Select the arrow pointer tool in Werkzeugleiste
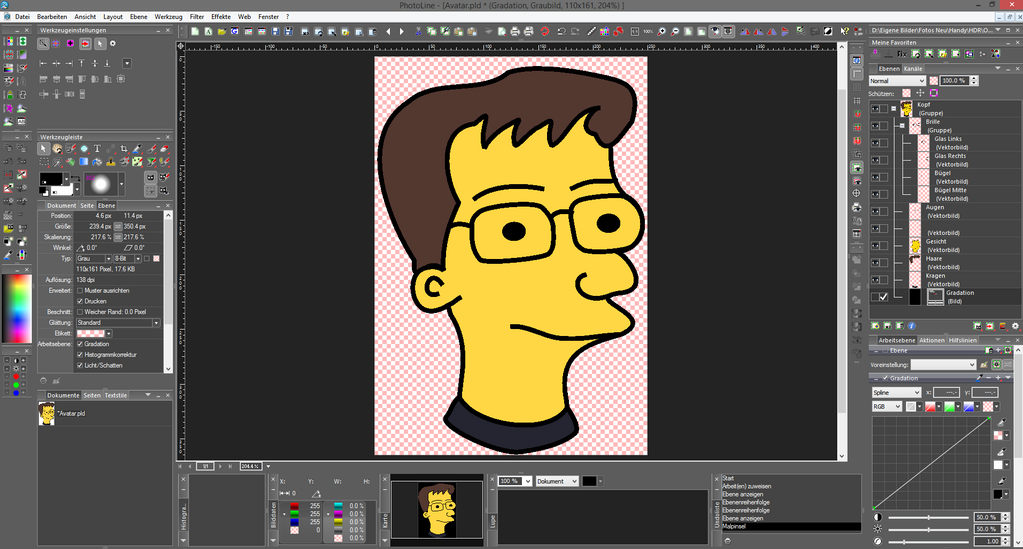1023x549 pixels. [x=44, y=149]
